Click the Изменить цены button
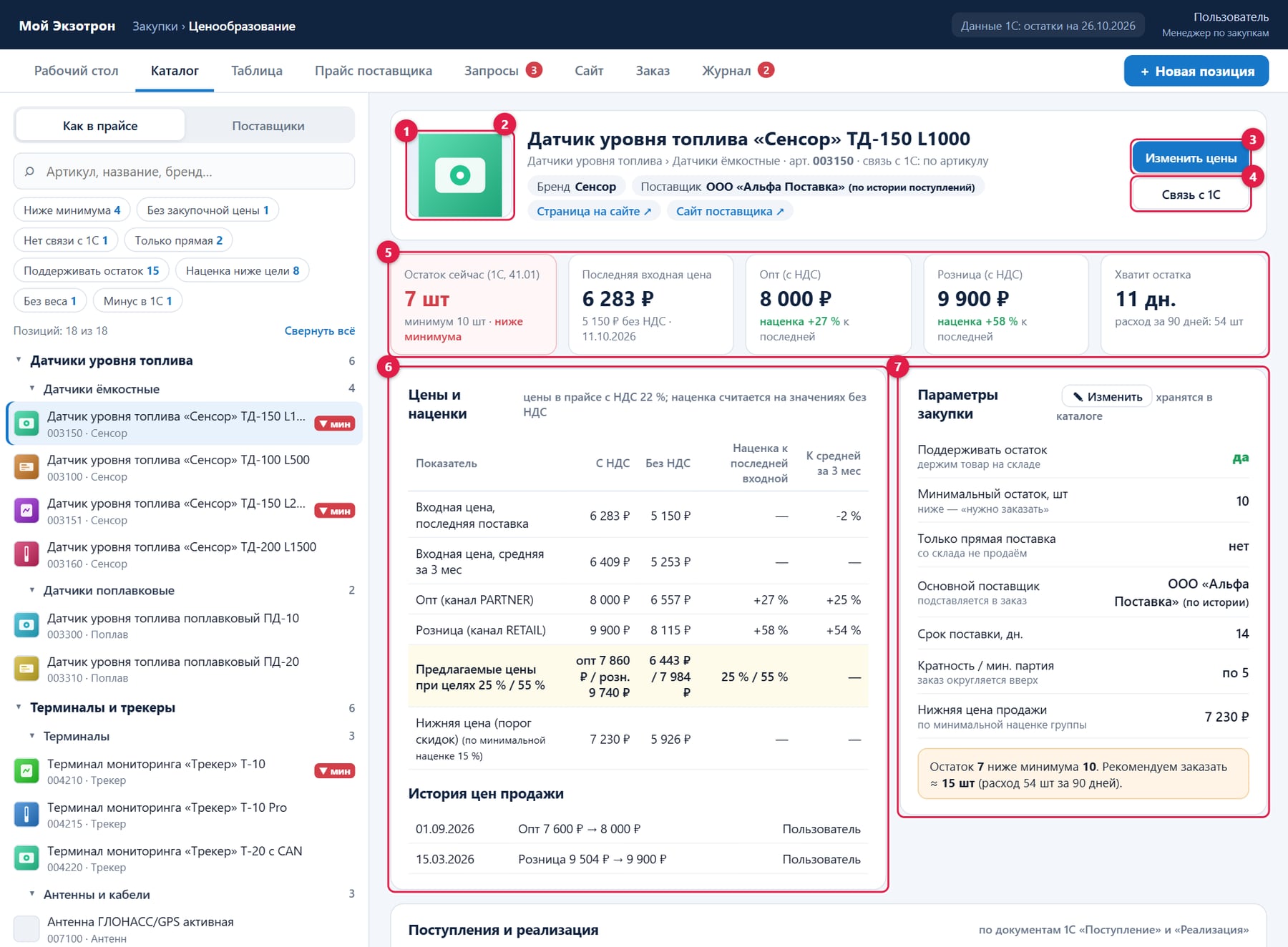Viewport: 1288px width, 947px height. point(1191,158)
